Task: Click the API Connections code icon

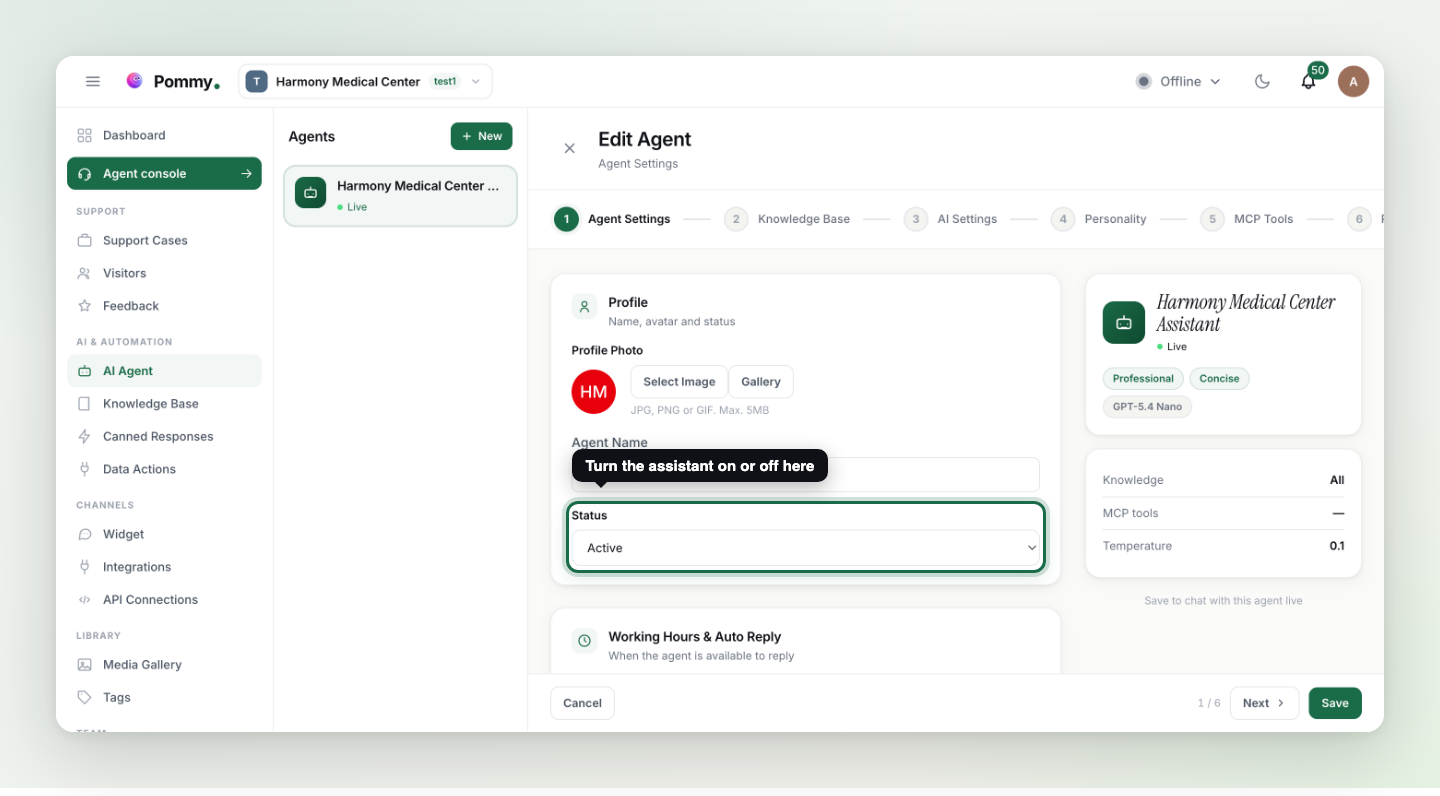Action: [x=85, y=600]
